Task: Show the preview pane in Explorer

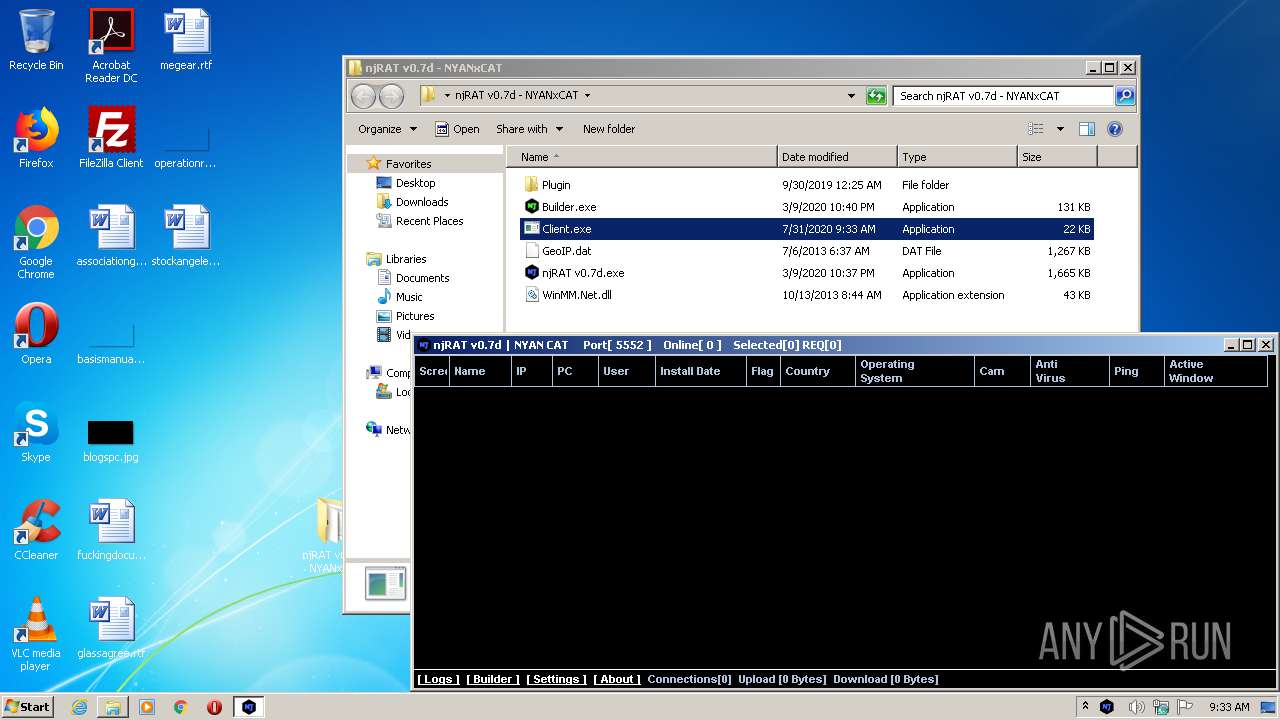Action: 1087,129
